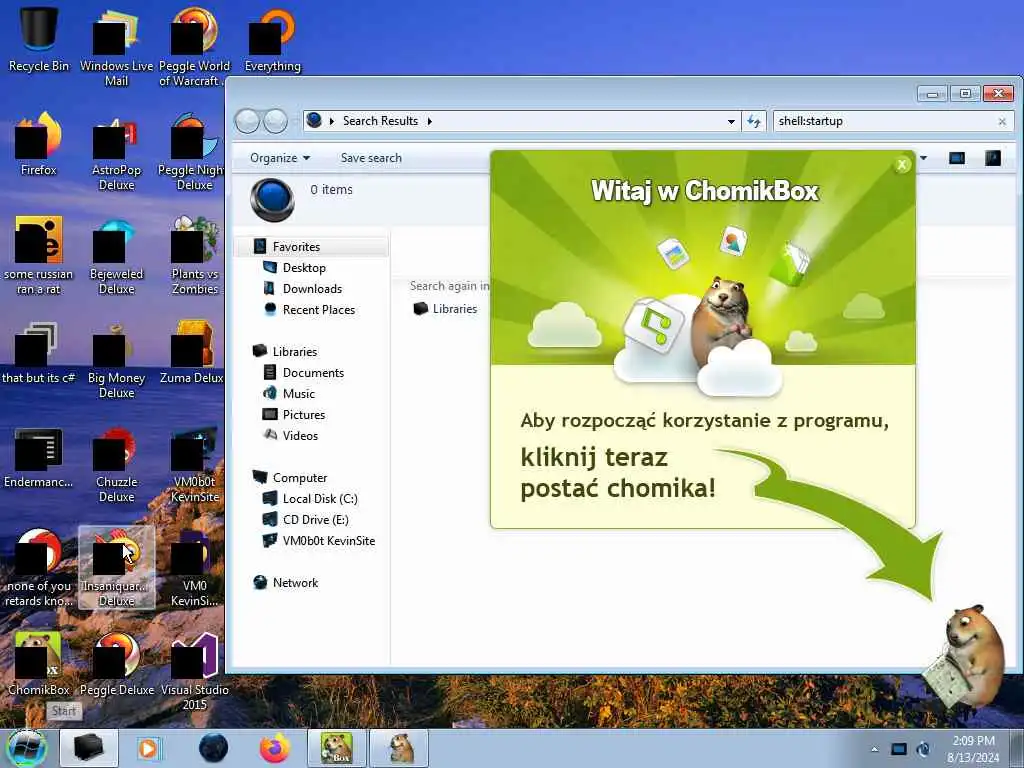Close the ChomikBox welcome popup
The image size is (1024, 768).
[902, 165]
